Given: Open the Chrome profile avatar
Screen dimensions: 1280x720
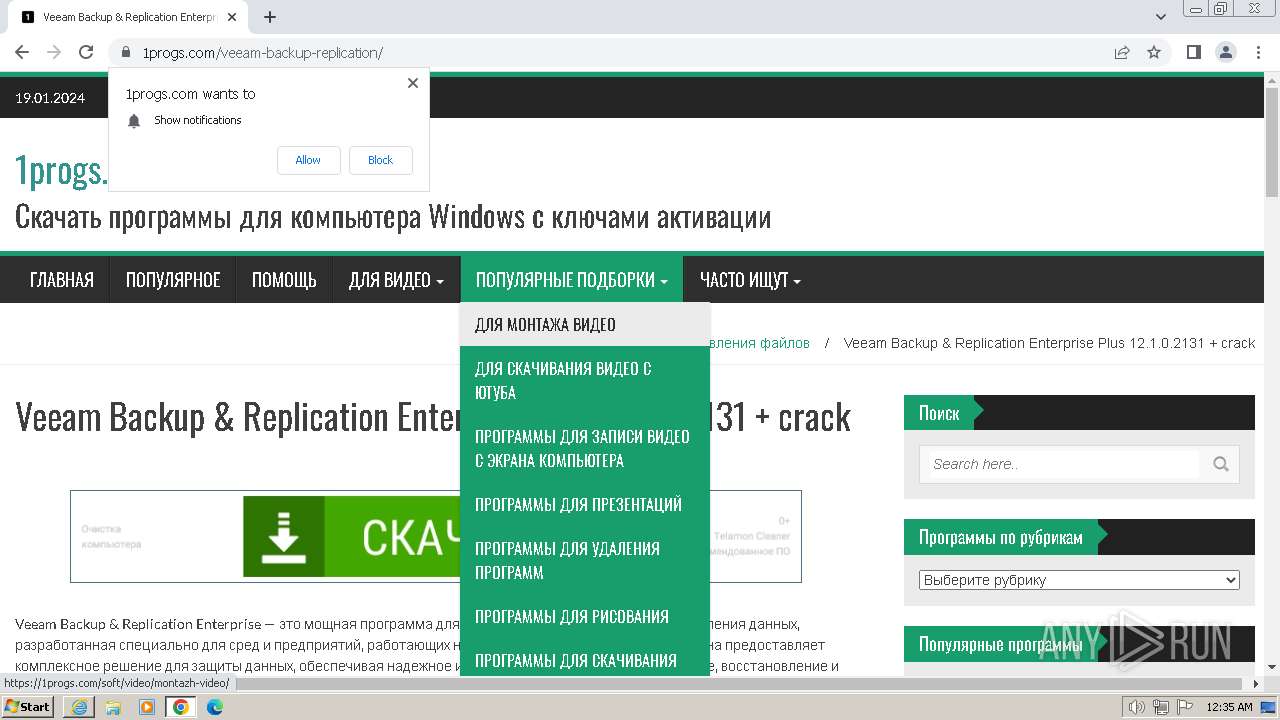Looking at the screenshot, I should point(1225,52).
